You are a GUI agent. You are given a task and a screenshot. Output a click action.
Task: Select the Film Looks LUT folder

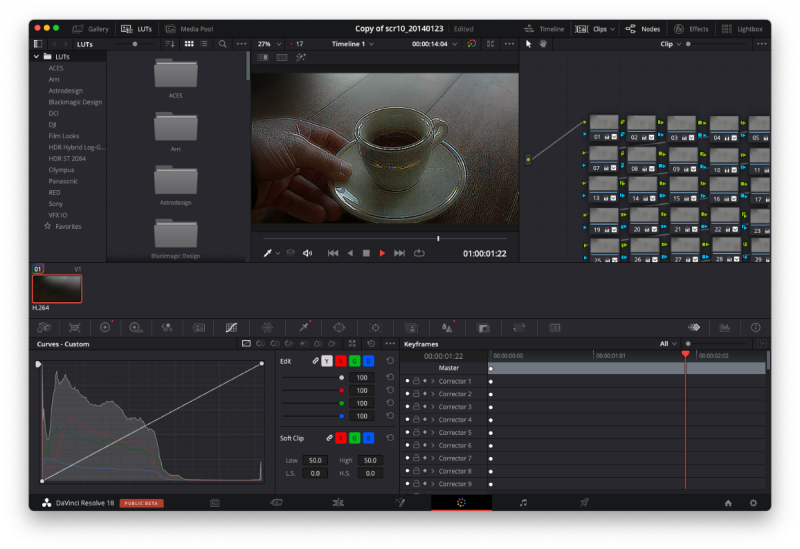click(64, 135)
